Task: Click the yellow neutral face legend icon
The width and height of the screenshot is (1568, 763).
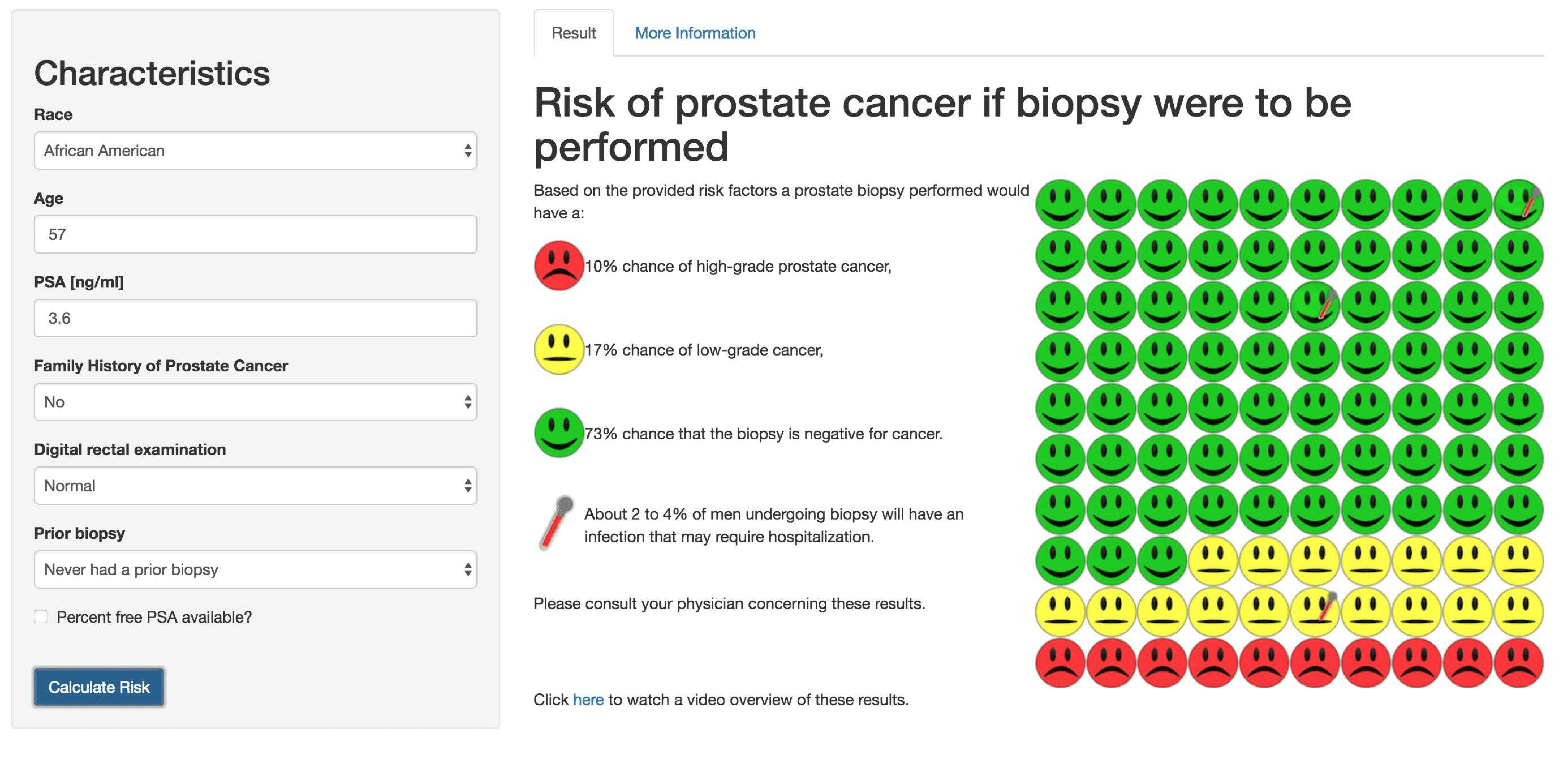Action: [558, 349]
